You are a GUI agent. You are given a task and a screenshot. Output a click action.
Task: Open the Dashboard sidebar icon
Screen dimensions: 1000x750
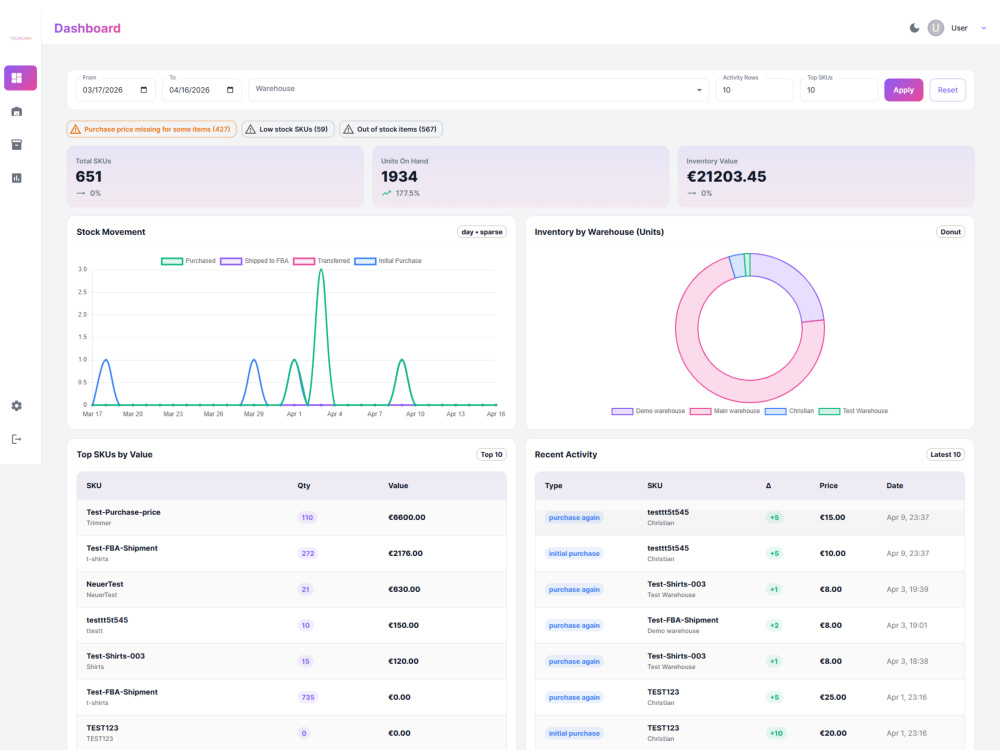(20, 78)
